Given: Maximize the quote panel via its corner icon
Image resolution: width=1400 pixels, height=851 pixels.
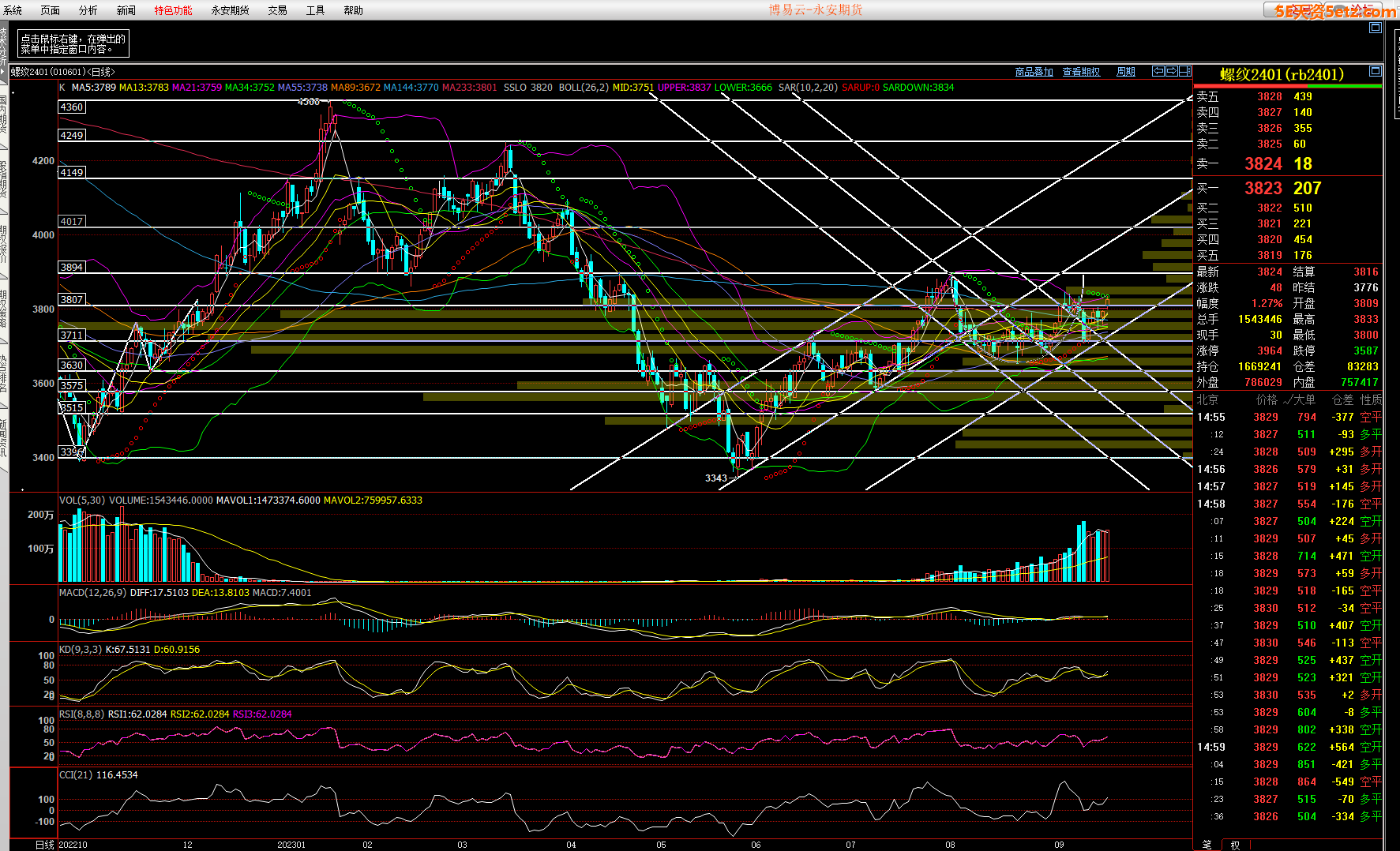Looking at the screenshot, I should [1375, 70].
